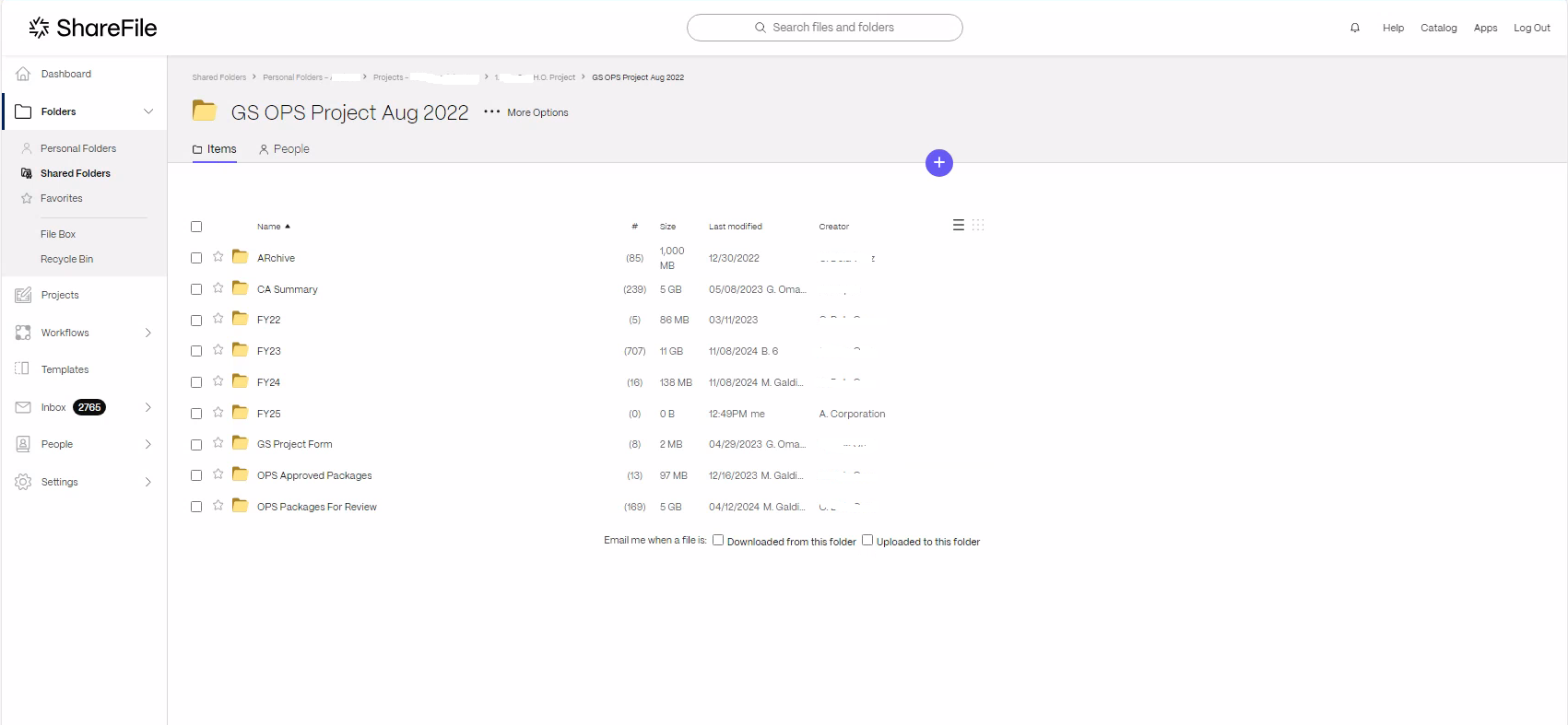This screenshot has height=725, width=1568.
Task: Open the CA Summary folder name
Action: pyautogui.click(x=288, y=289)
